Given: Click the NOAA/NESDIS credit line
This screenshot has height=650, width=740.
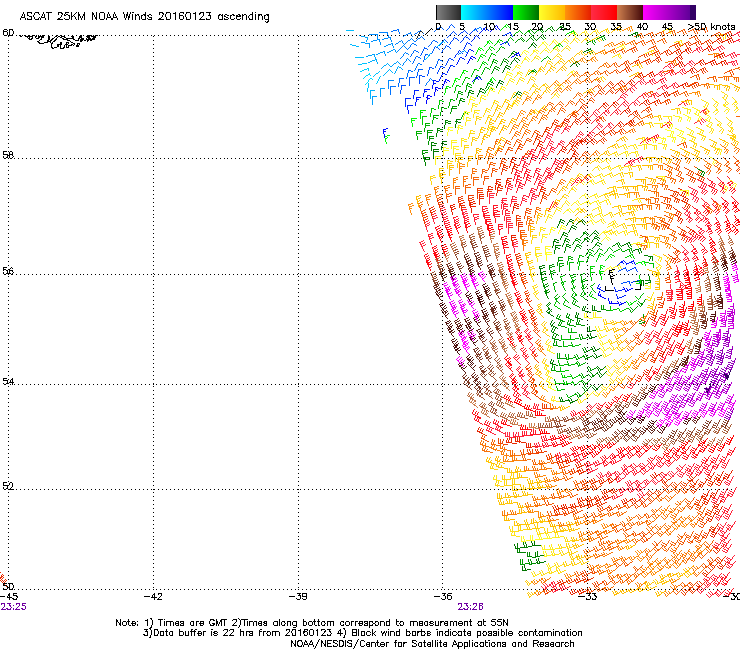Looking at the screenshot, I should [x=432, y=644].
